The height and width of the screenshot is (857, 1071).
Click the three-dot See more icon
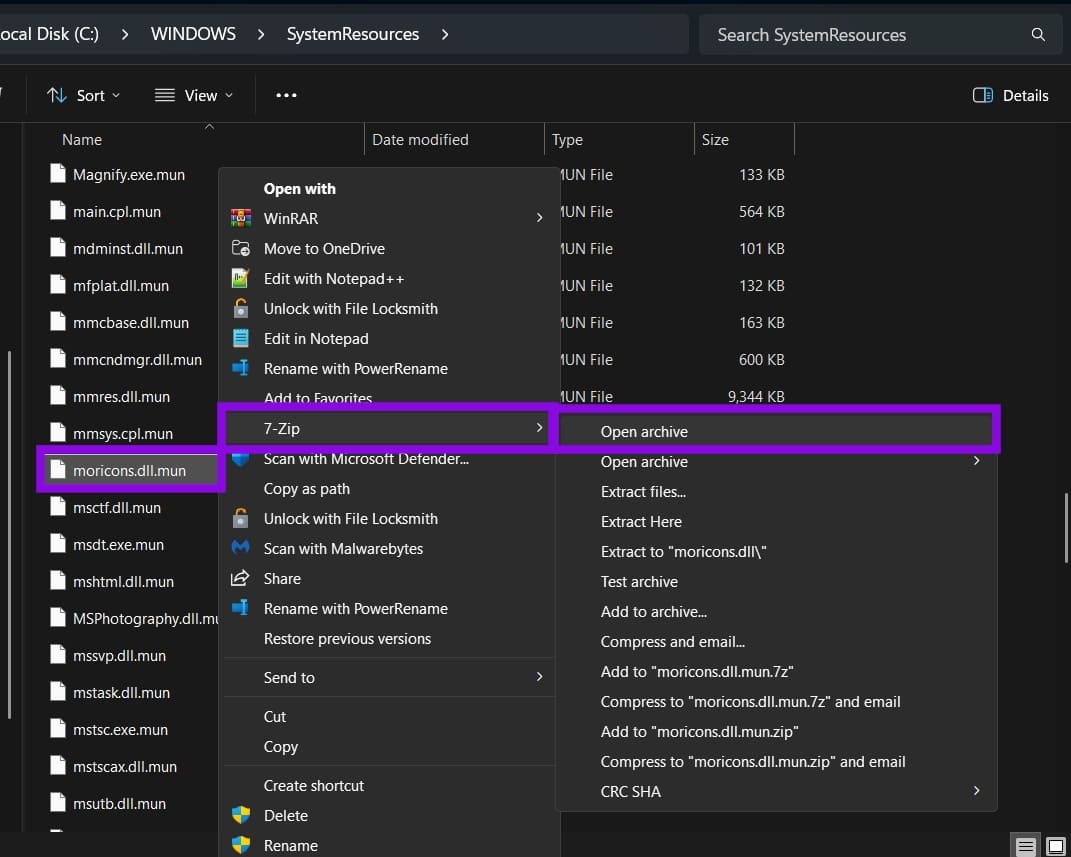pos(286,96)
